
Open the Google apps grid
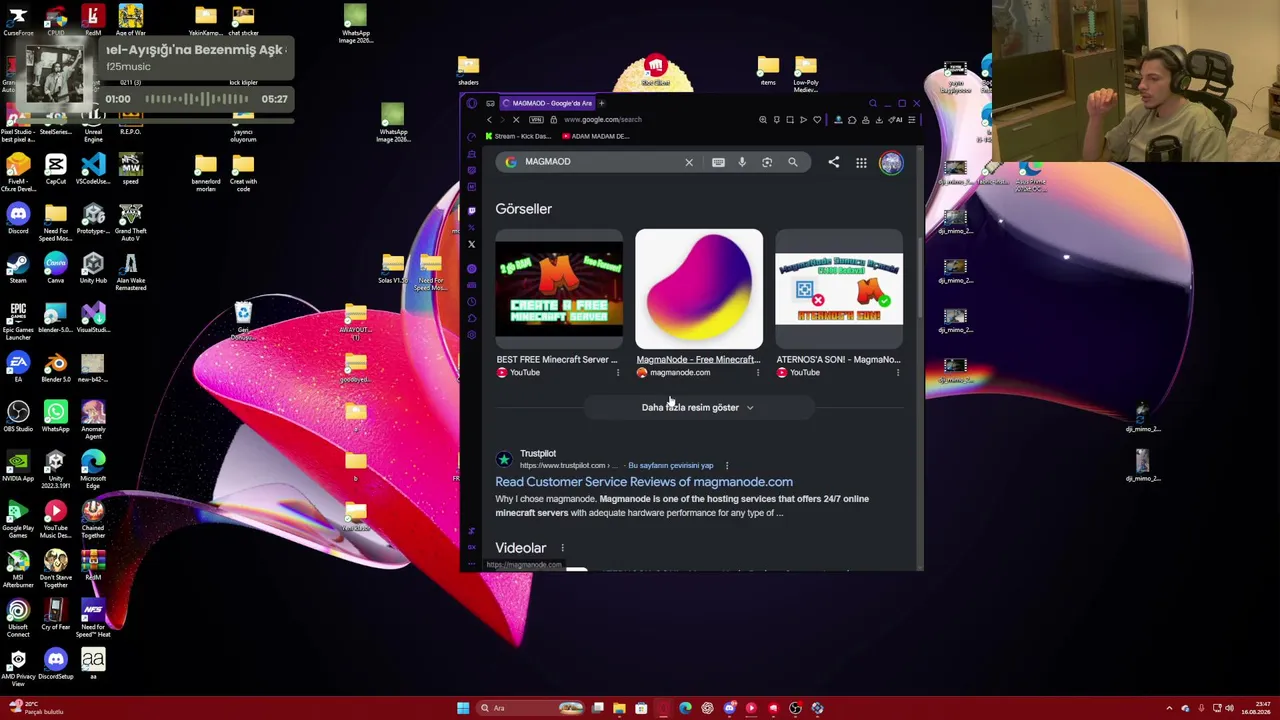[861, 162]
